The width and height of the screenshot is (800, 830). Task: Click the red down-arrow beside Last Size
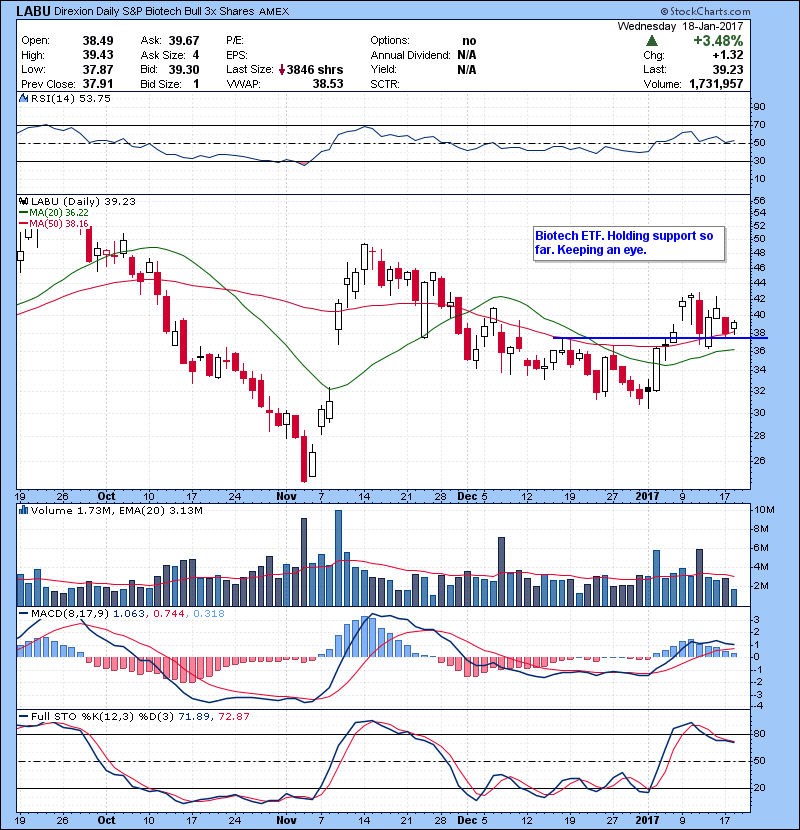[x=282, y=69]
